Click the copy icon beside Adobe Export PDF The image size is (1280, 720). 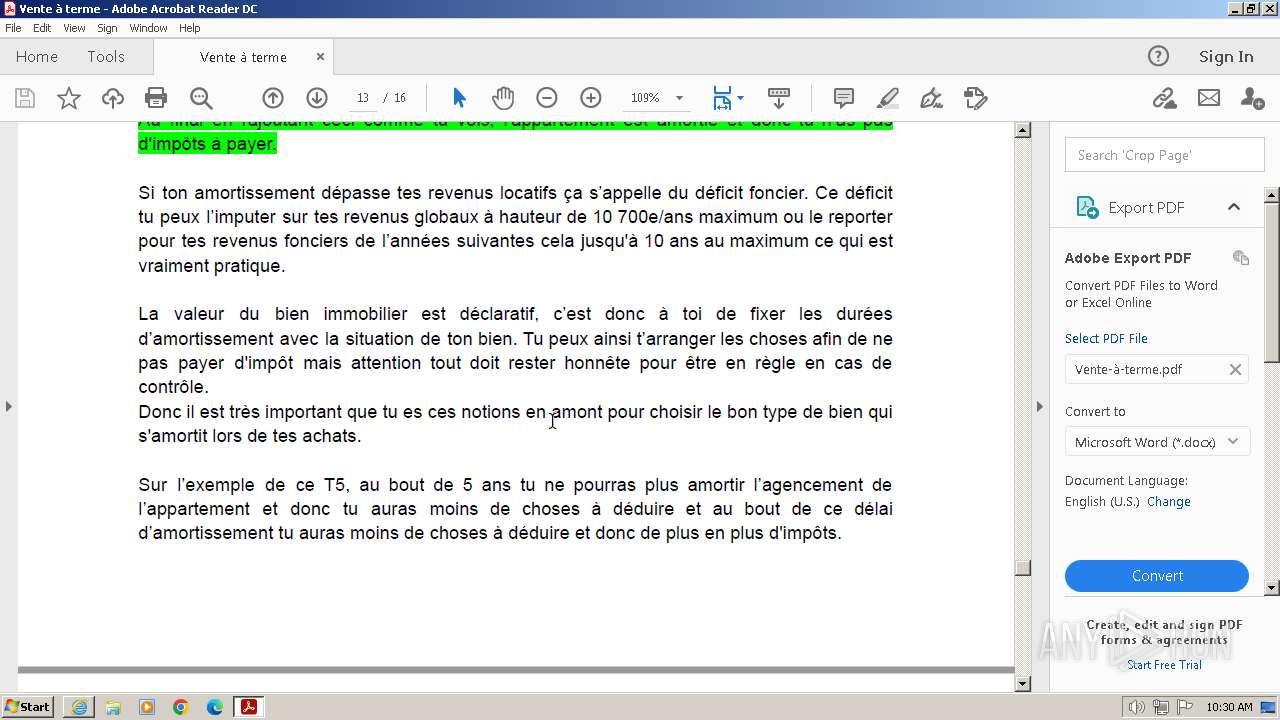[x=1241, y=258]
